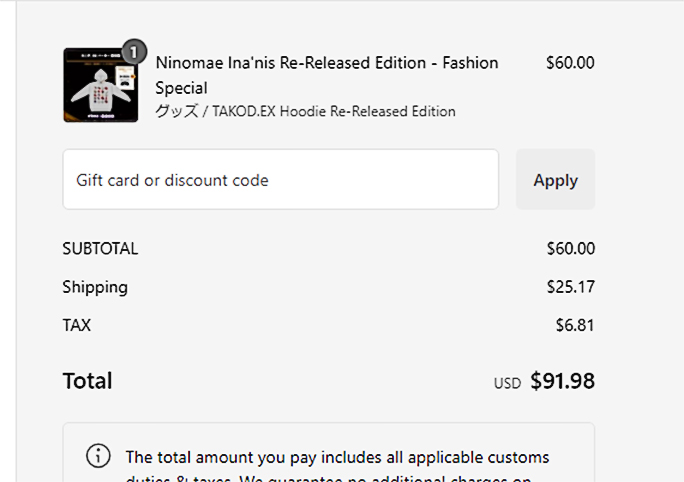Click the customs duties notice text
Screen dimensions: 684x482
click(337, 458)
